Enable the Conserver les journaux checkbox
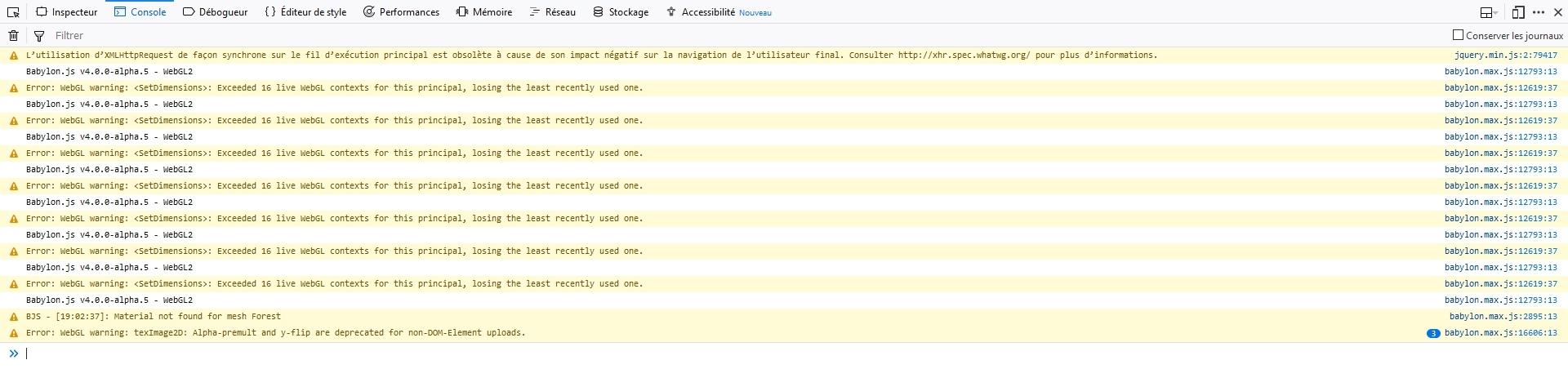The height and width of the screenshot is (378, 1568). pyautogui.click(x=1458, y=35)
